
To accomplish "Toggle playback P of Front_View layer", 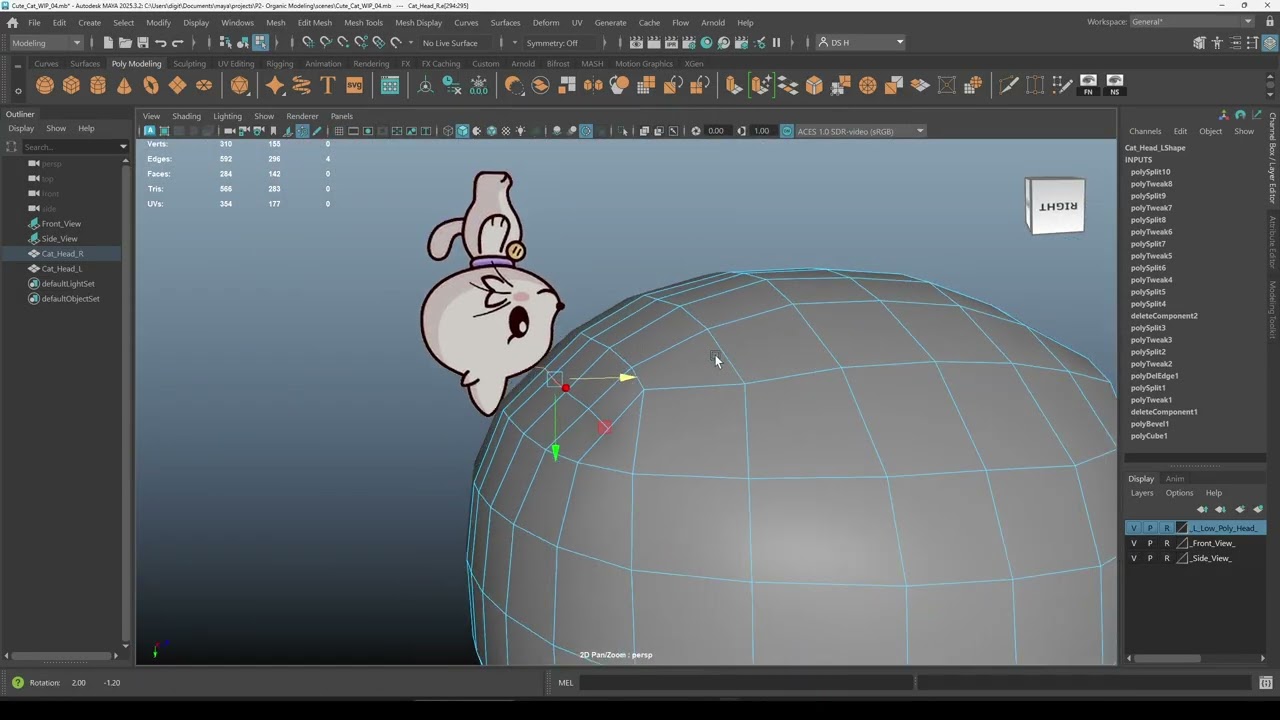I will click(1150, 543).
